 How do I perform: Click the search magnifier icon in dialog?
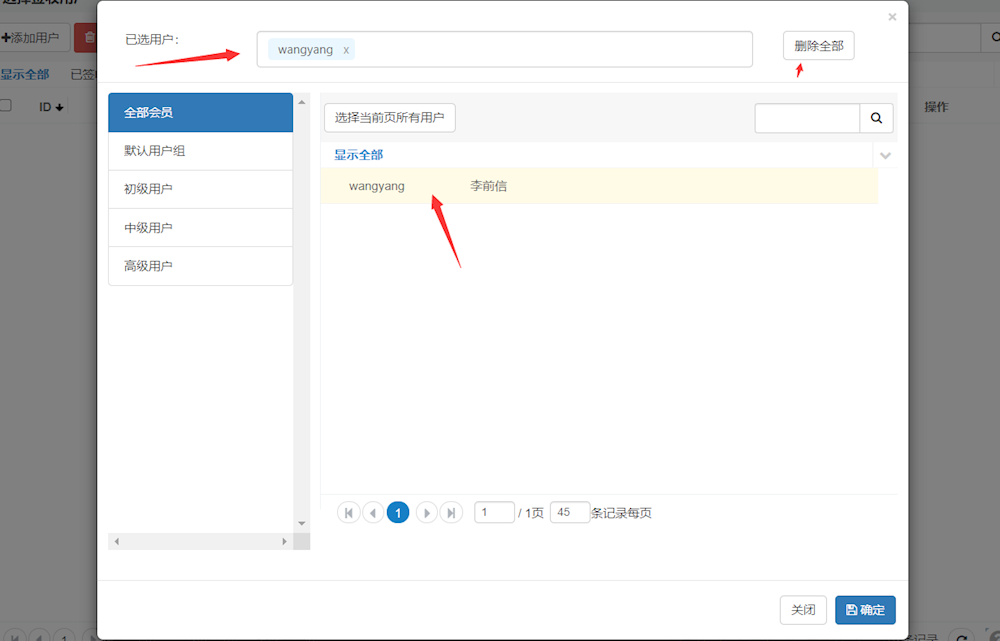tap(876, 118)
